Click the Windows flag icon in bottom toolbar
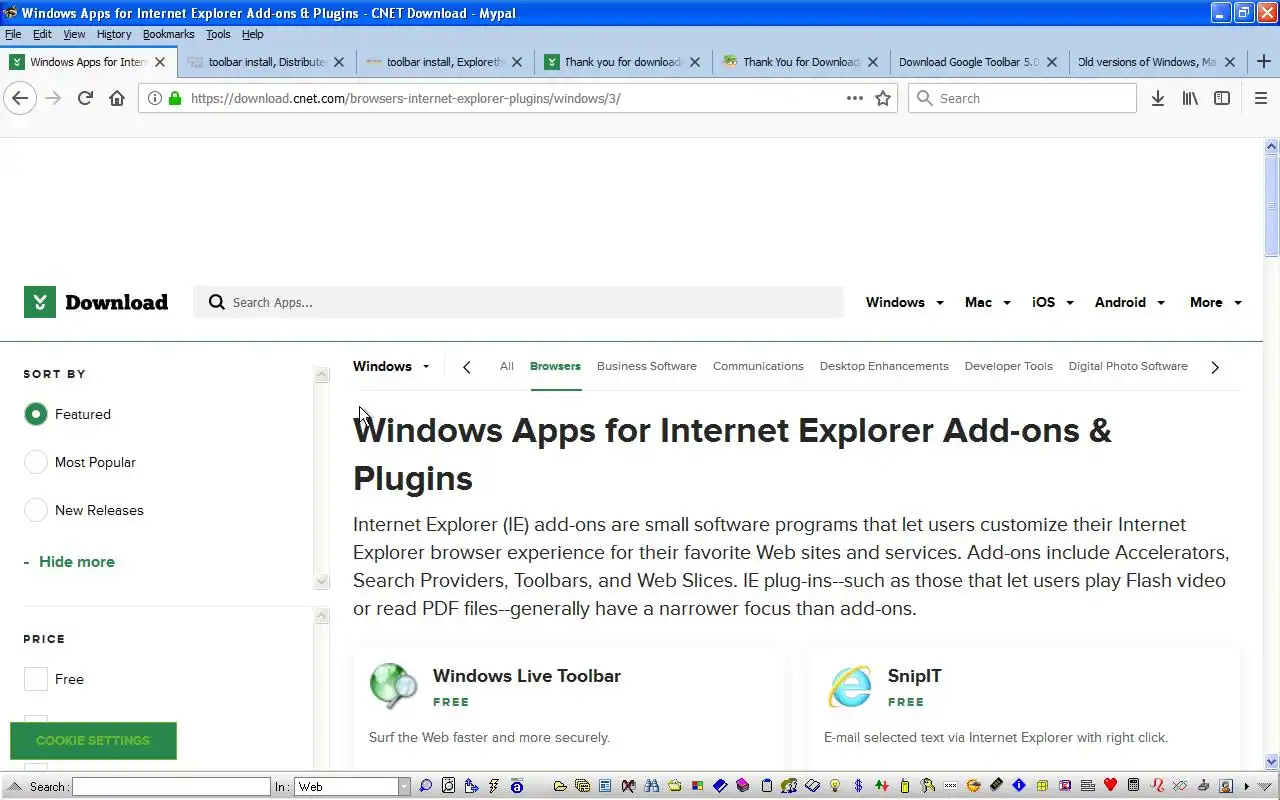 [x=697, y=786]
